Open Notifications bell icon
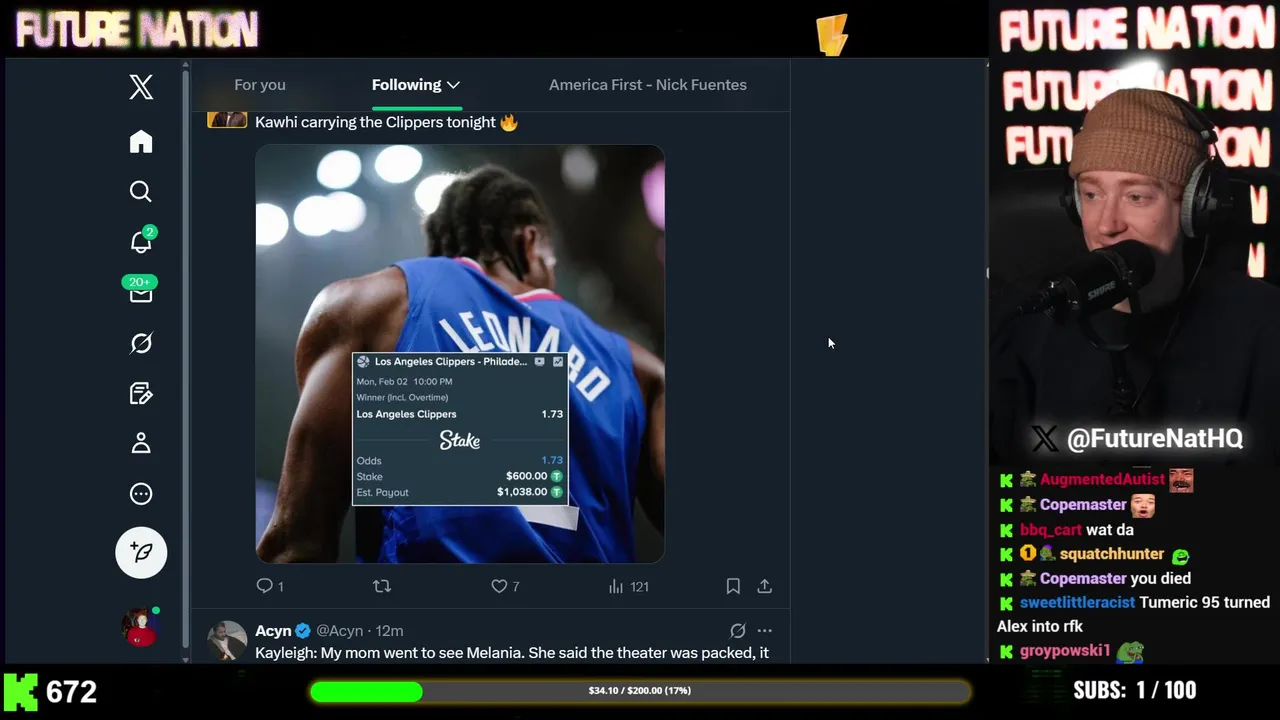 click(x=141, y=241)
